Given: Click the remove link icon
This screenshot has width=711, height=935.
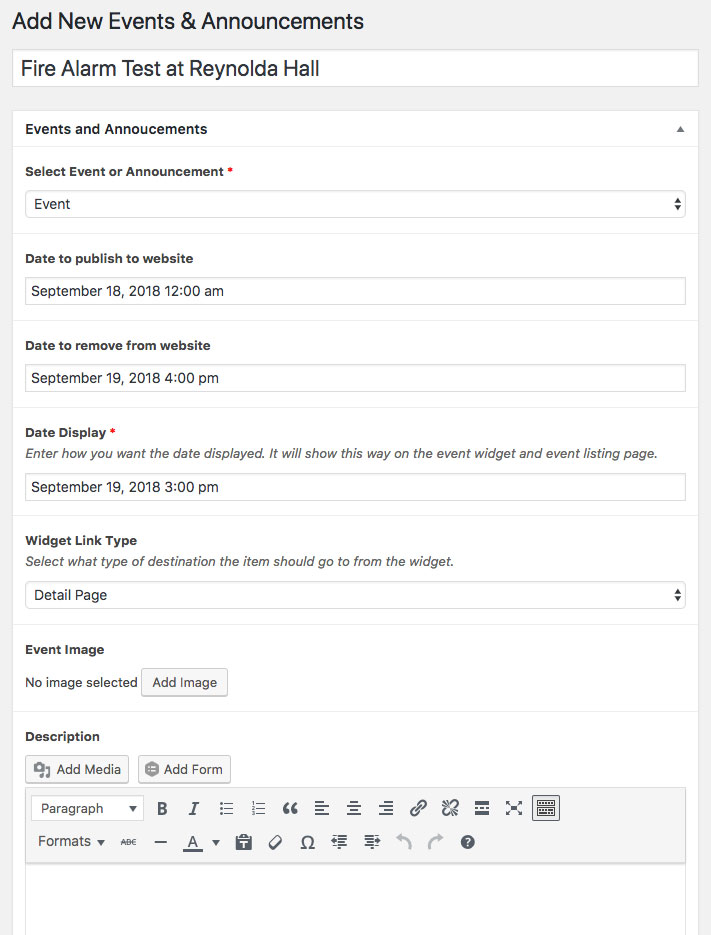Looking at the screenshot, I should pos(450,809).
